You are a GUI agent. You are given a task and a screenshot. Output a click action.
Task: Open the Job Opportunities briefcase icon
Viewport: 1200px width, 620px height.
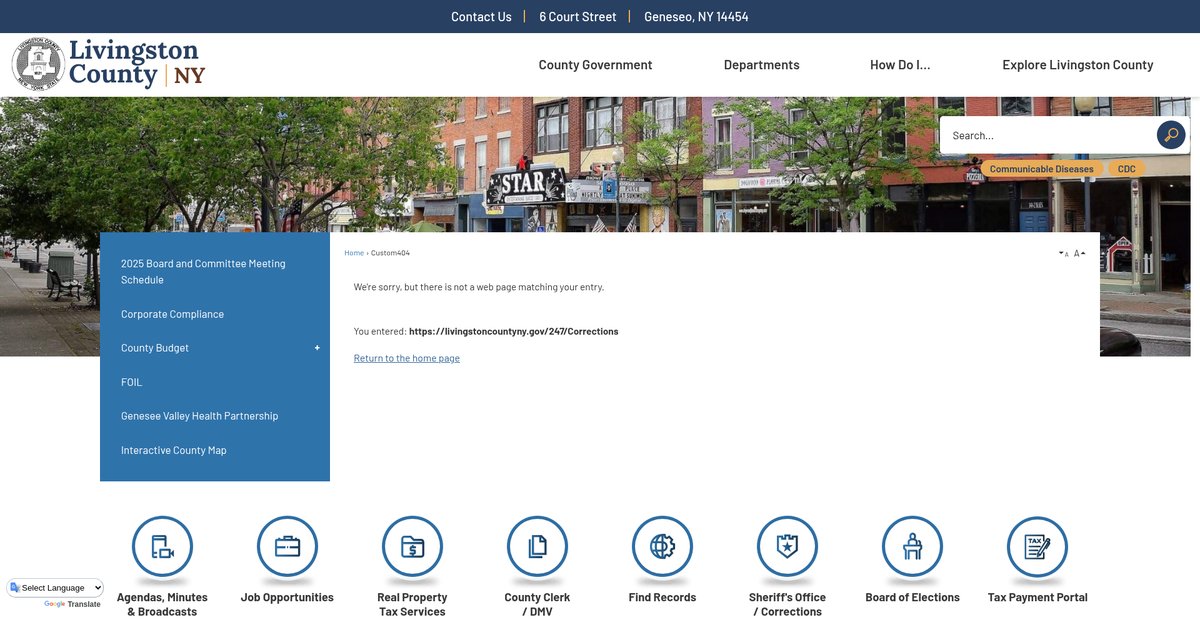tap(287, 547)
